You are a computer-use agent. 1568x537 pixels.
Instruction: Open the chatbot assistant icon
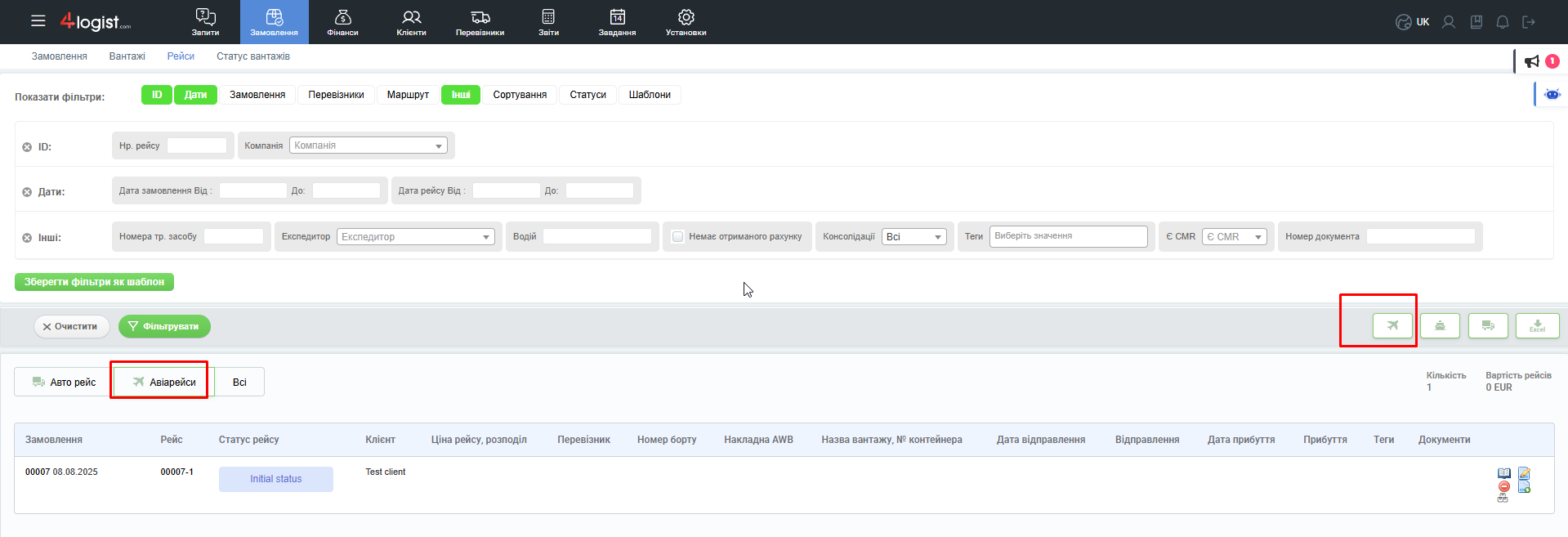coord(1552,94)
